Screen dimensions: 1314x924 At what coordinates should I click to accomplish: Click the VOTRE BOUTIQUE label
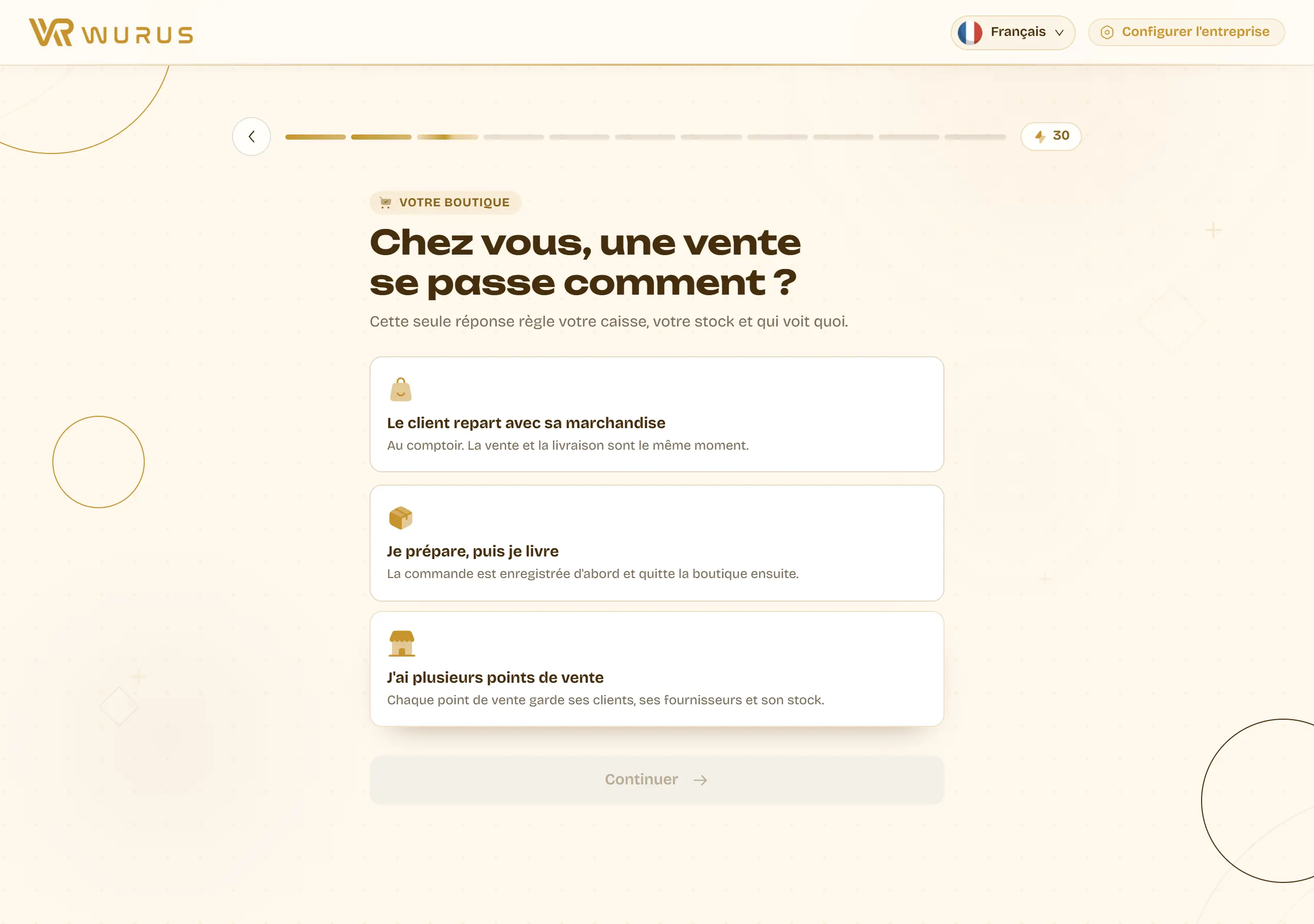click(454, 203)
